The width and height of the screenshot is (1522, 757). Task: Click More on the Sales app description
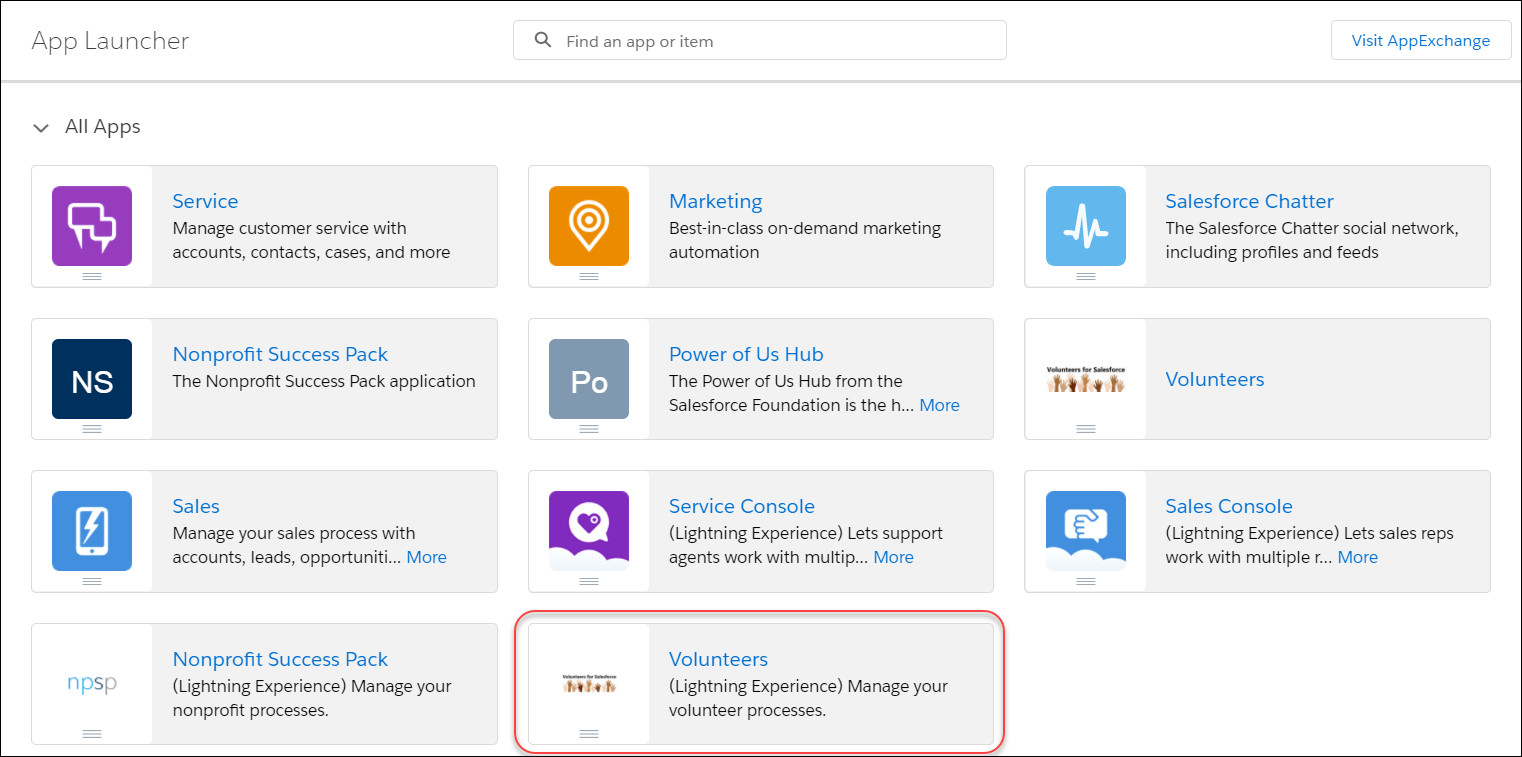(426, 556)
